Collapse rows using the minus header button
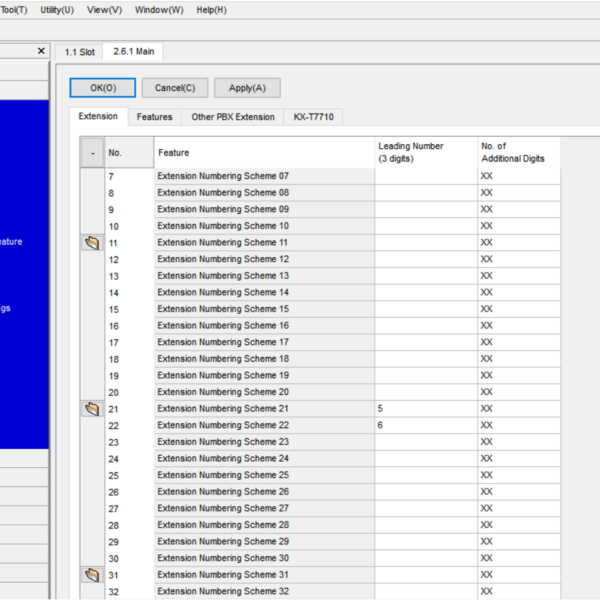Screen dimensions: 600x600 [92, 153]
